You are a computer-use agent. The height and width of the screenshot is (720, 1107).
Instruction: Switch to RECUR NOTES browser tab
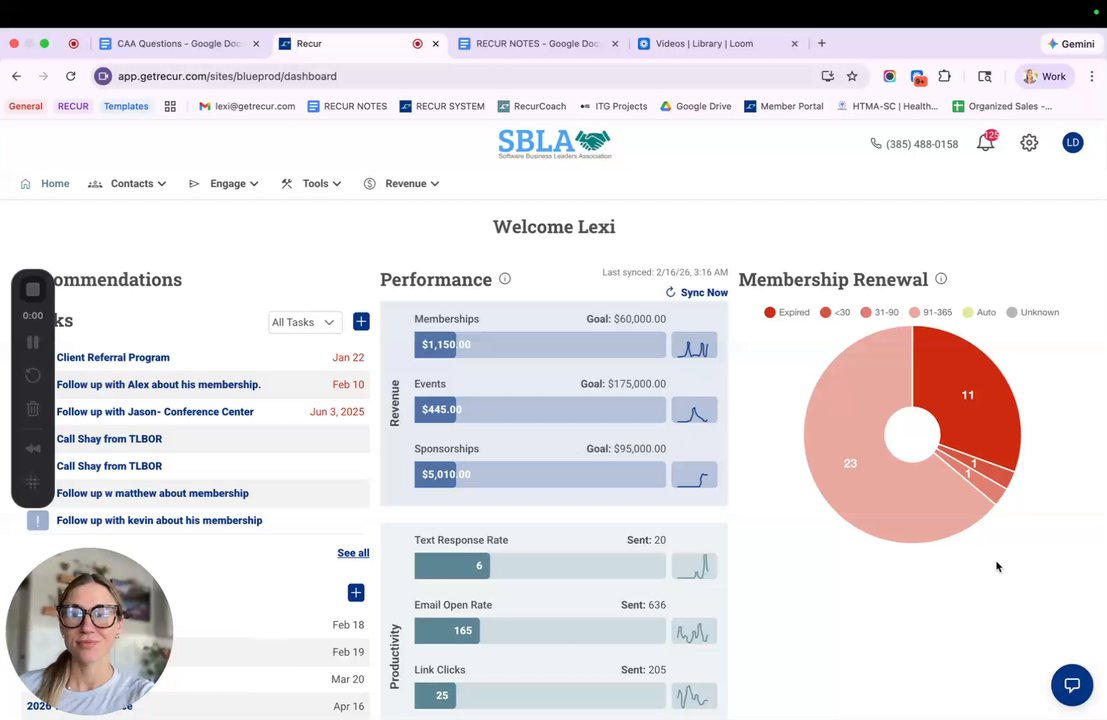point(538,44)
